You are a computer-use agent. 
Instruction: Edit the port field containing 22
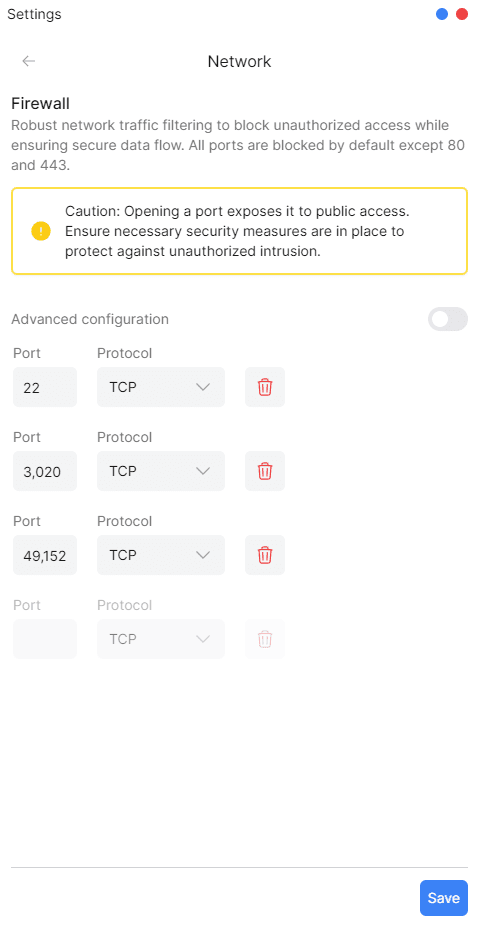(45, 387)
